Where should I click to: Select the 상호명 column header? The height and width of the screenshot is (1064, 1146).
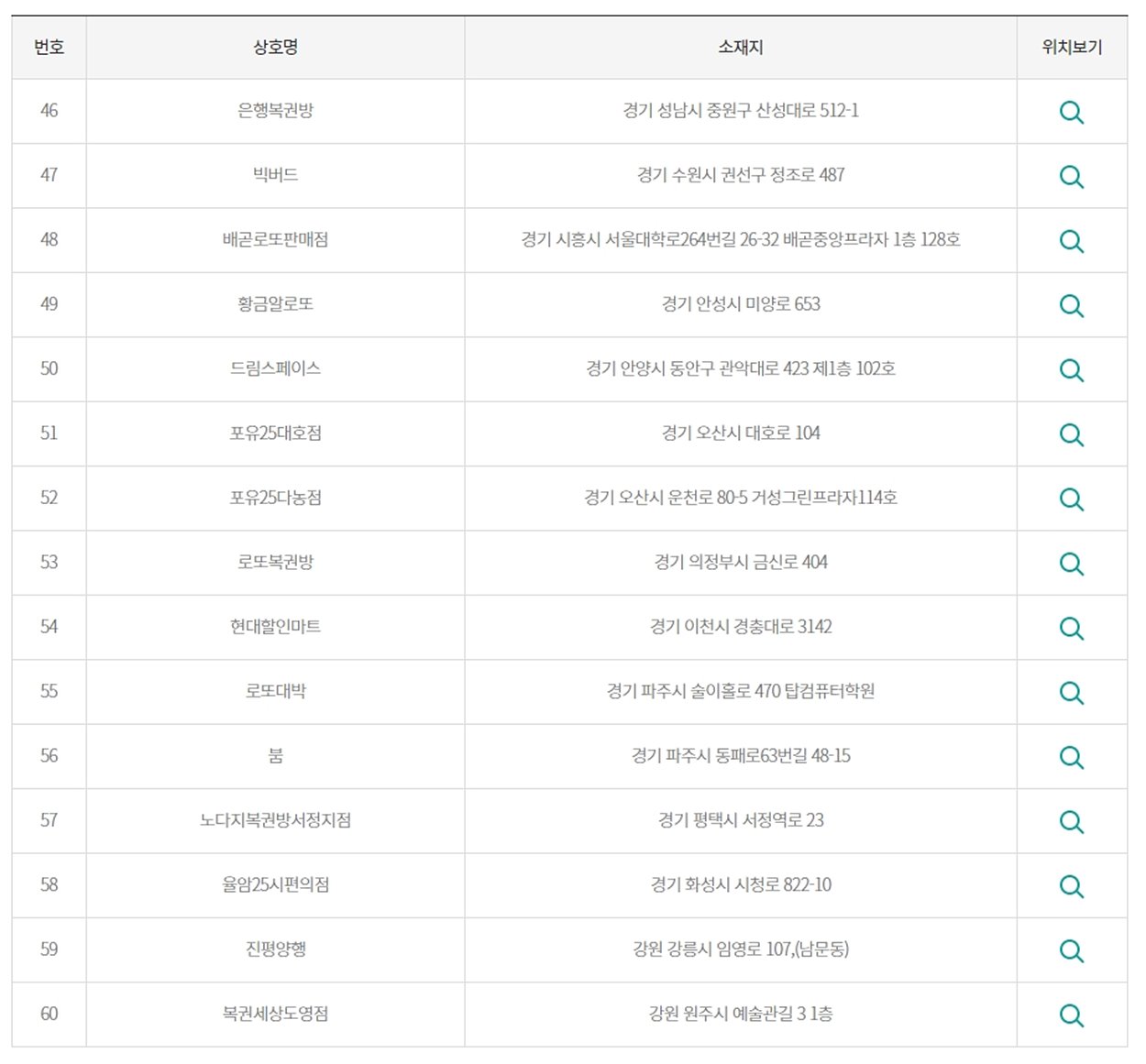[x=275, y=47]
